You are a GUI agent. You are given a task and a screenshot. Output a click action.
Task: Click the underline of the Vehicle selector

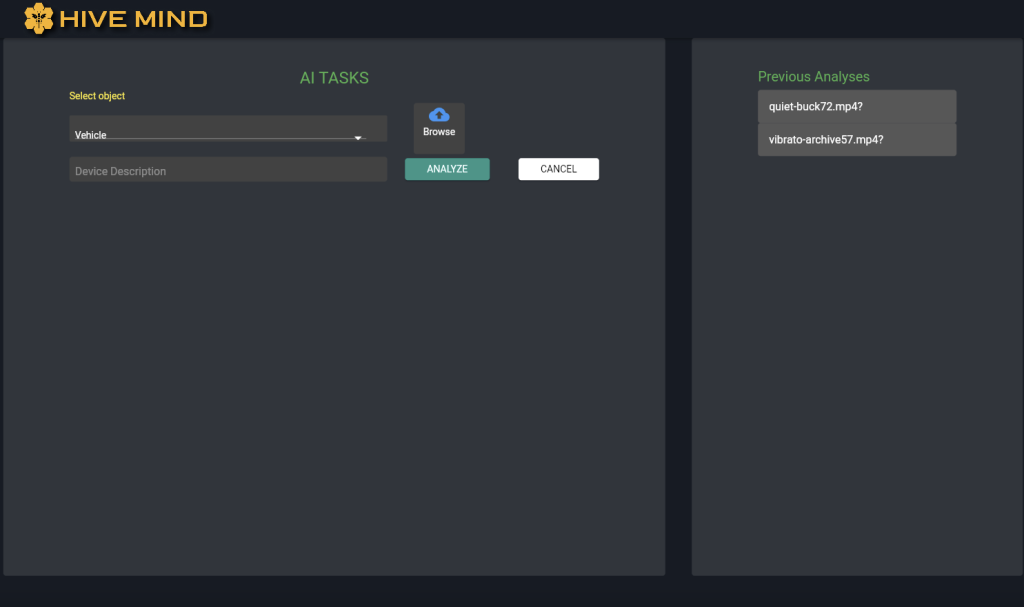click(x=220, y=139)
